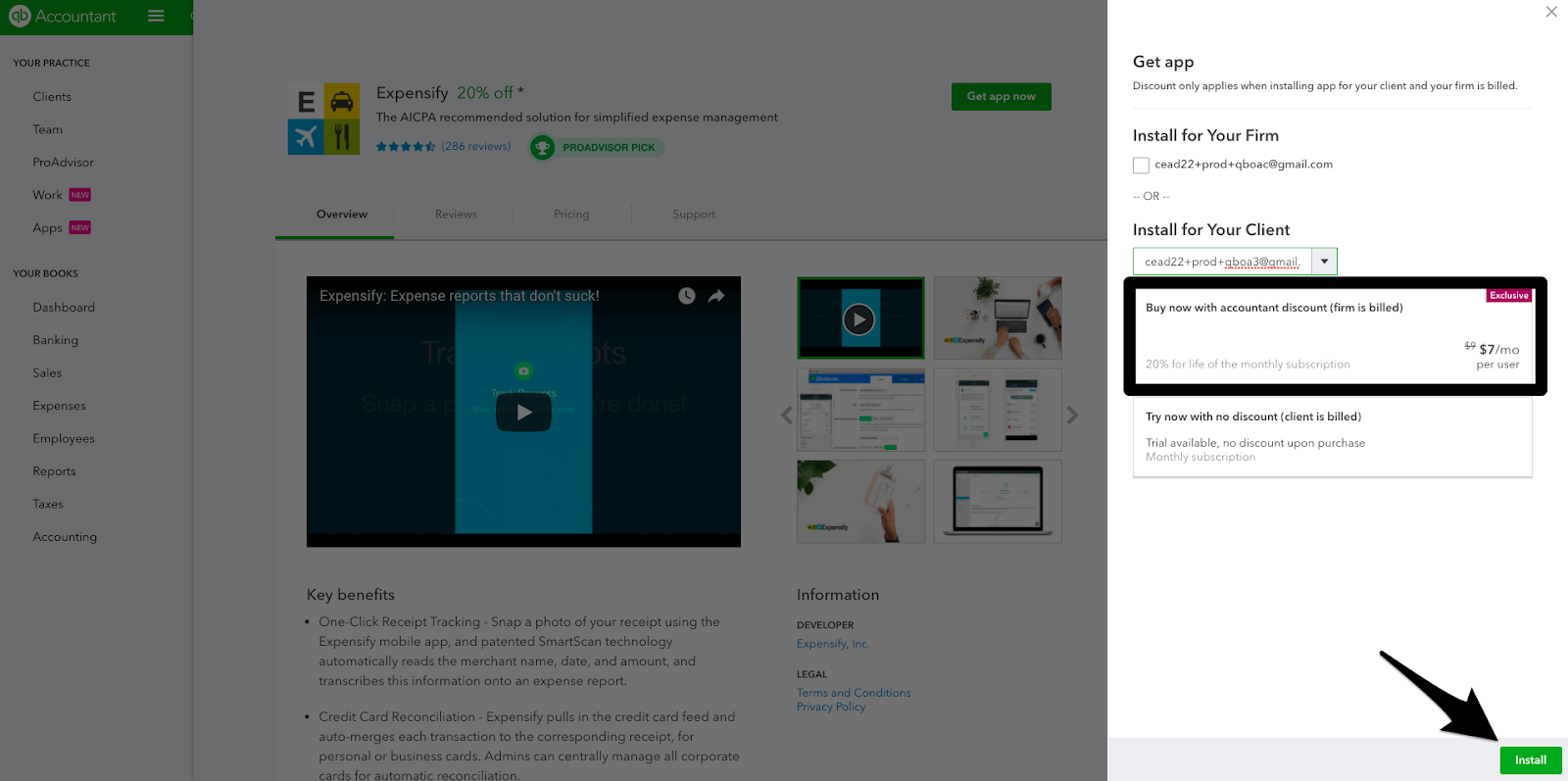Click the Get app now button
The height and width of the screenshot is (781, 1568).
[x=1002, y=96]
